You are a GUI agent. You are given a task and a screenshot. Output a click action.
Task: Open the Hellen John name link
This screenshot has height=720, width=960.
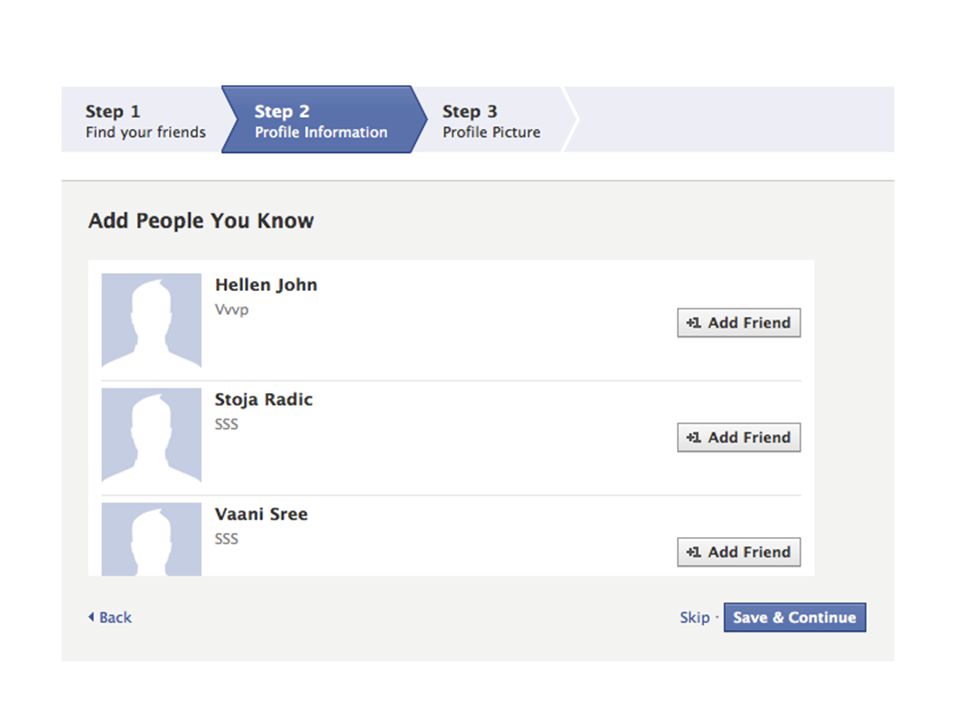click(x=266, y=285)
